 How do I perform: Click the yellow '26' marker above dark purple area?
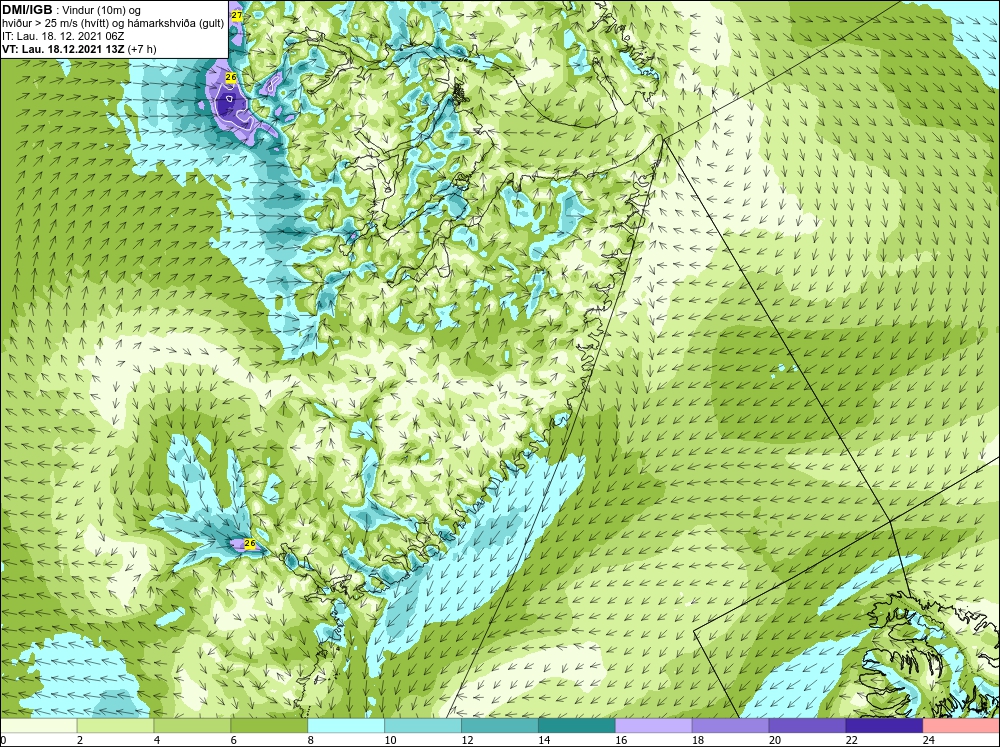click(x=231, y=77)
